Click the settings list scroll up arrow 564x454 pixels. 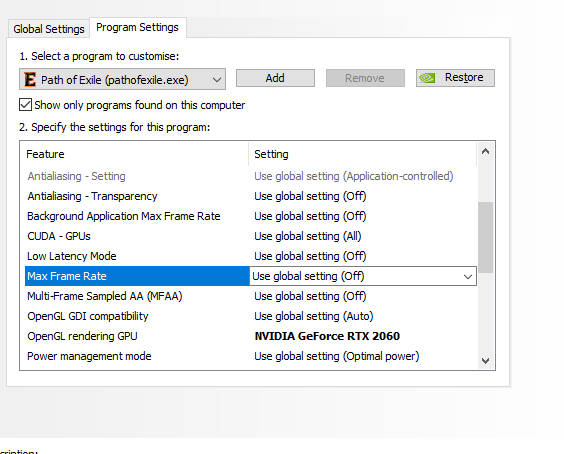point(486,151)
